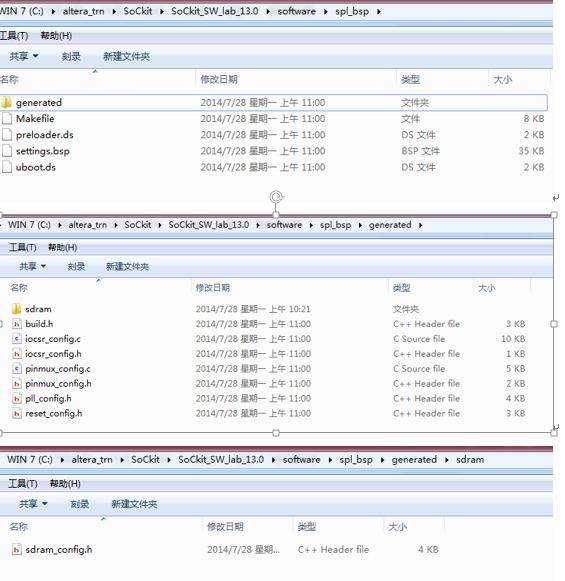Expand arrow after software in top address bar
565x581 pixels.
click(x=325, y=11)
